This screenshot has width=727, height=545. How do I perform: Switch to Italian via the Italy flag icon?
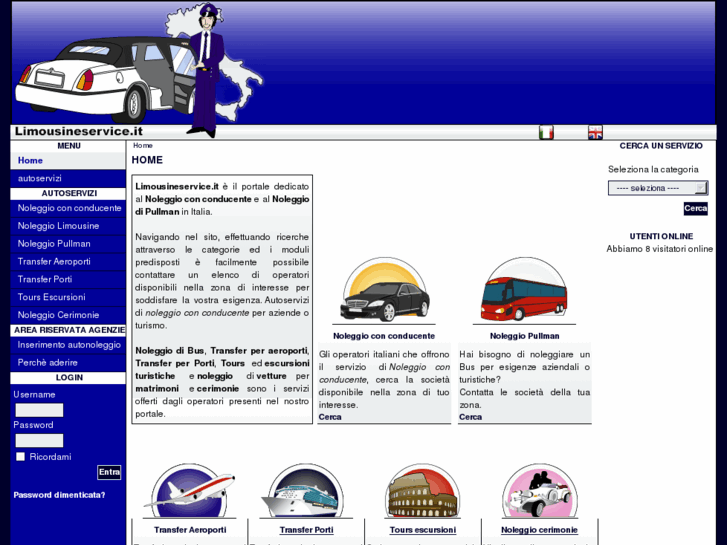click(x=546, y=133)
